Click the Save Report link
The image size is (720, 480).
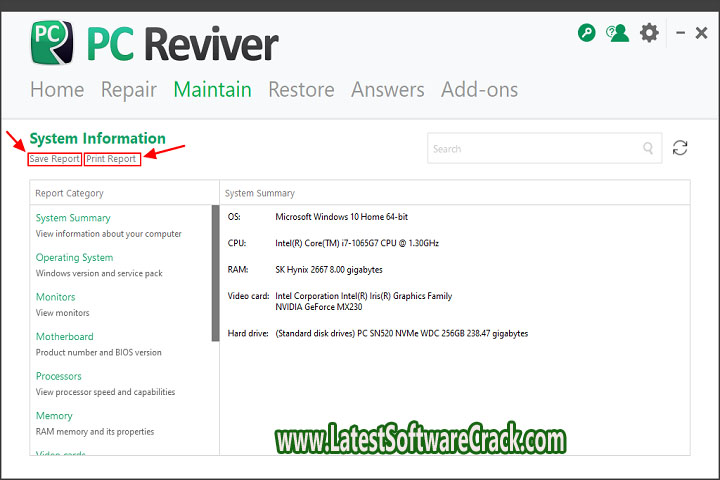pos(55,159)
